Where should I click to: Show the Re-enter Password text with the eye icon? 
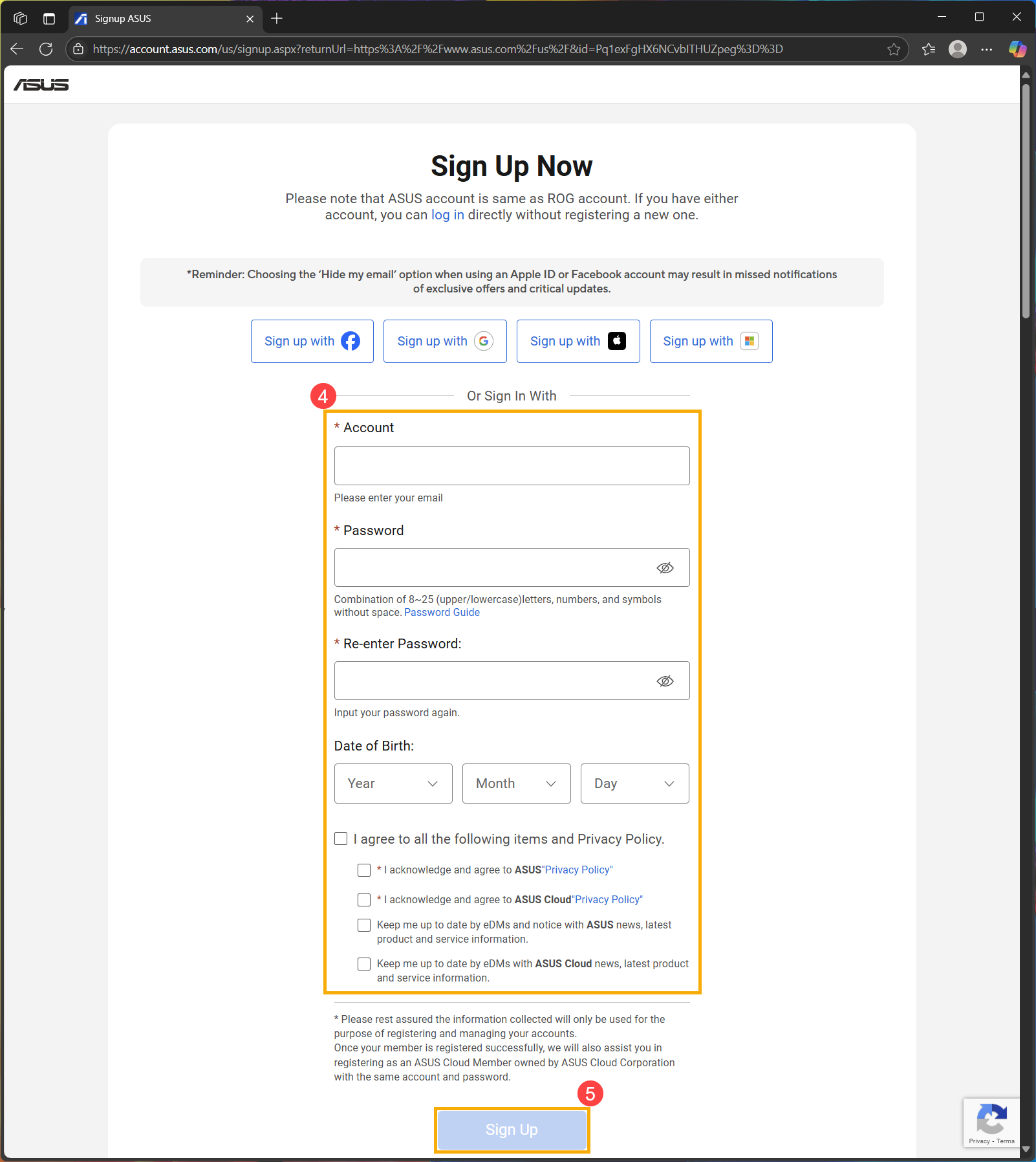[x=665, y=681]
